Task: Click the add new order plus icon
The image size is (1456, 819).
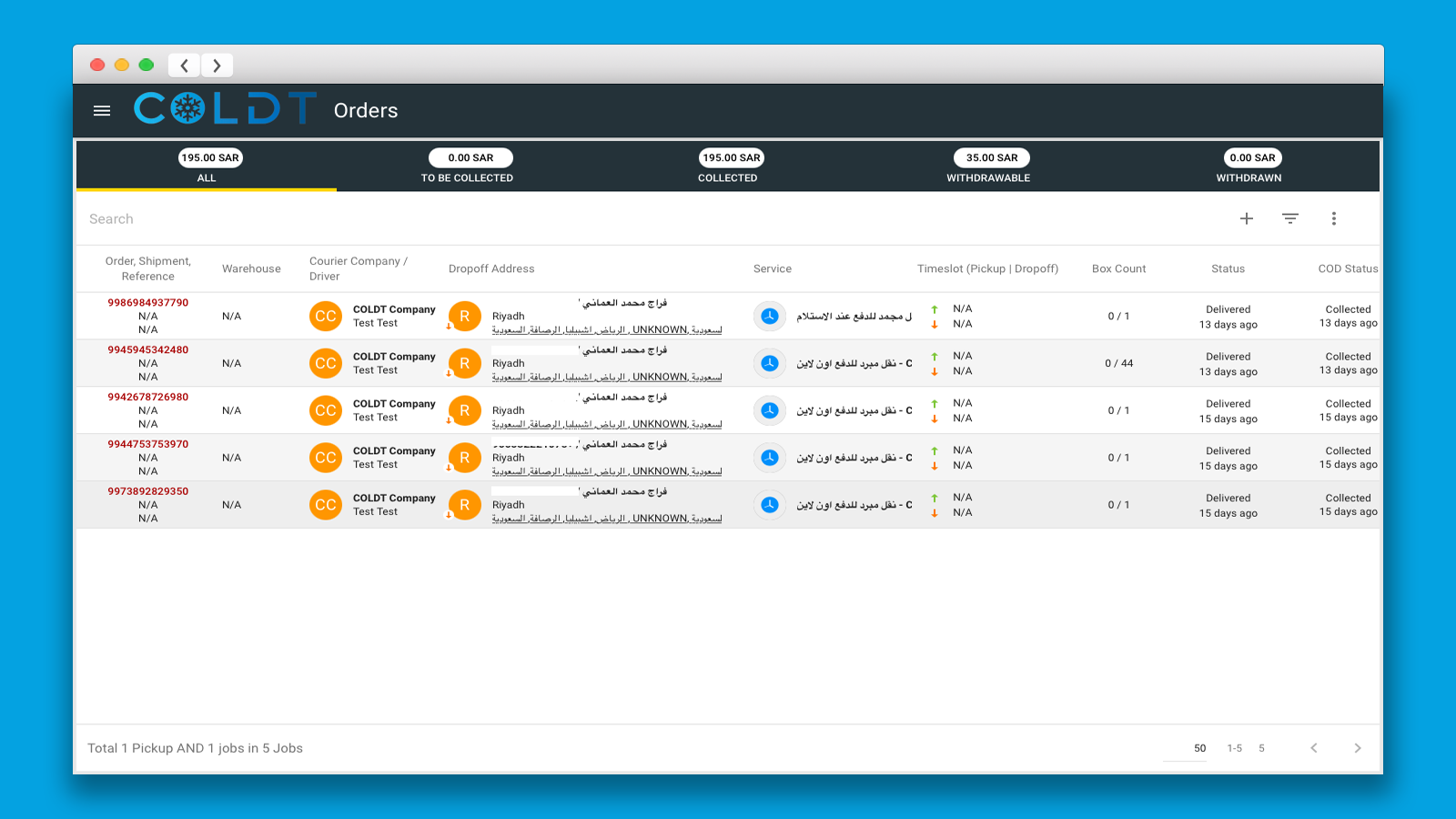Action: (x=1247, y=218)
